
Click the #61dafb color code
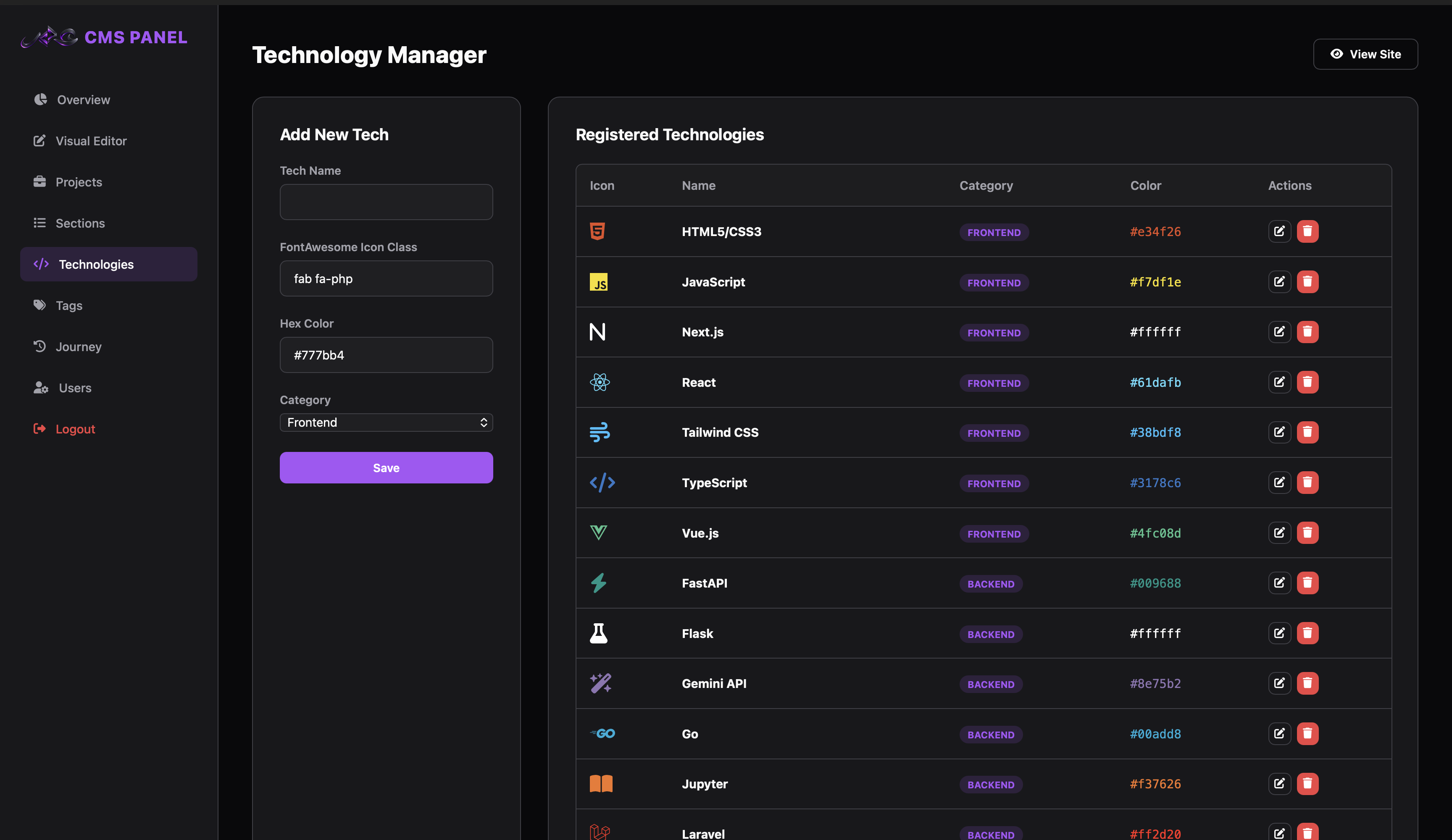pyautogui.click(x=1155, y=383)
